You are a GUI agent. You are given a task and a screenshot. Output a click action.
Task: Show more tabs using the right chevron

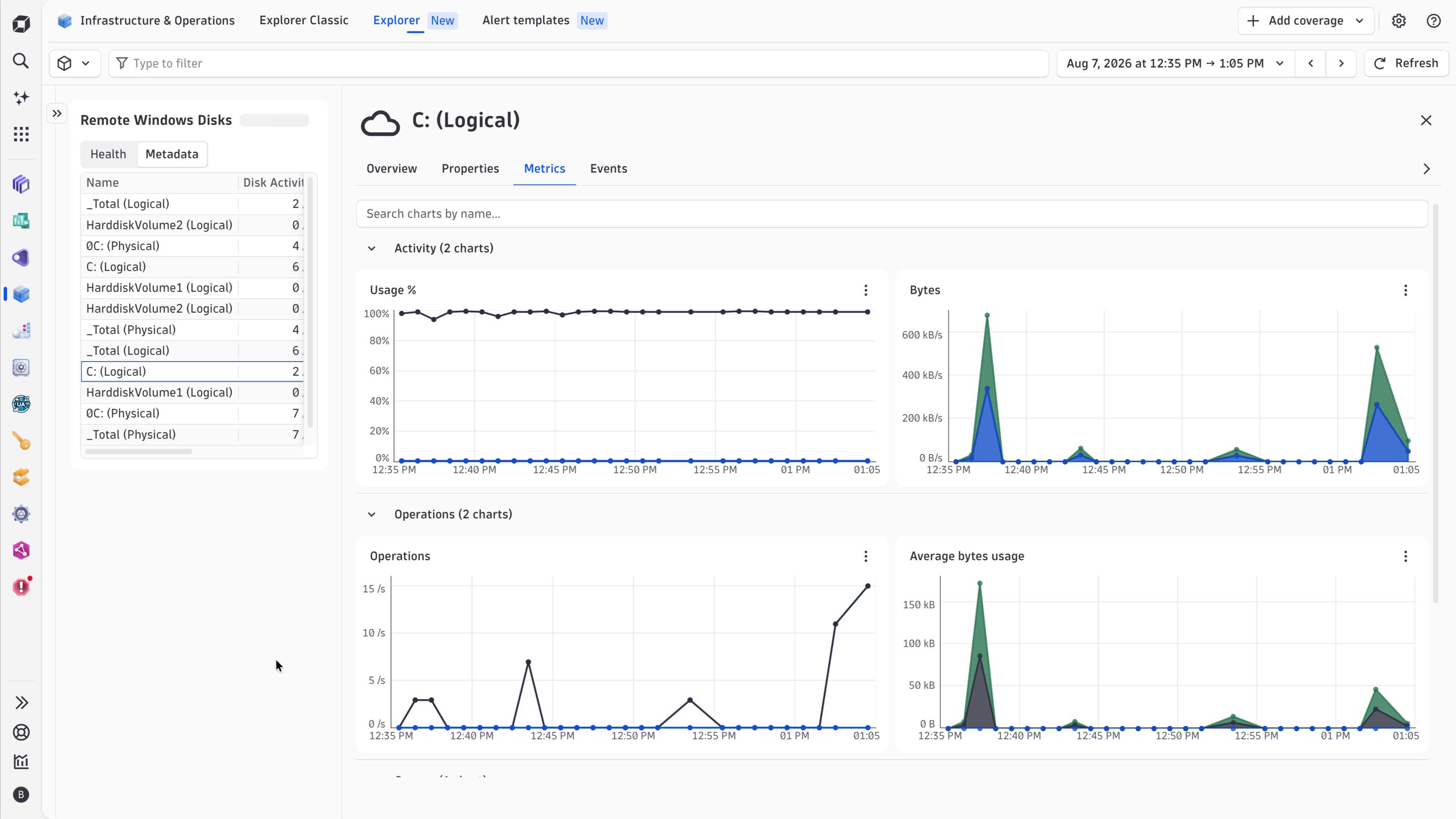1426,169
